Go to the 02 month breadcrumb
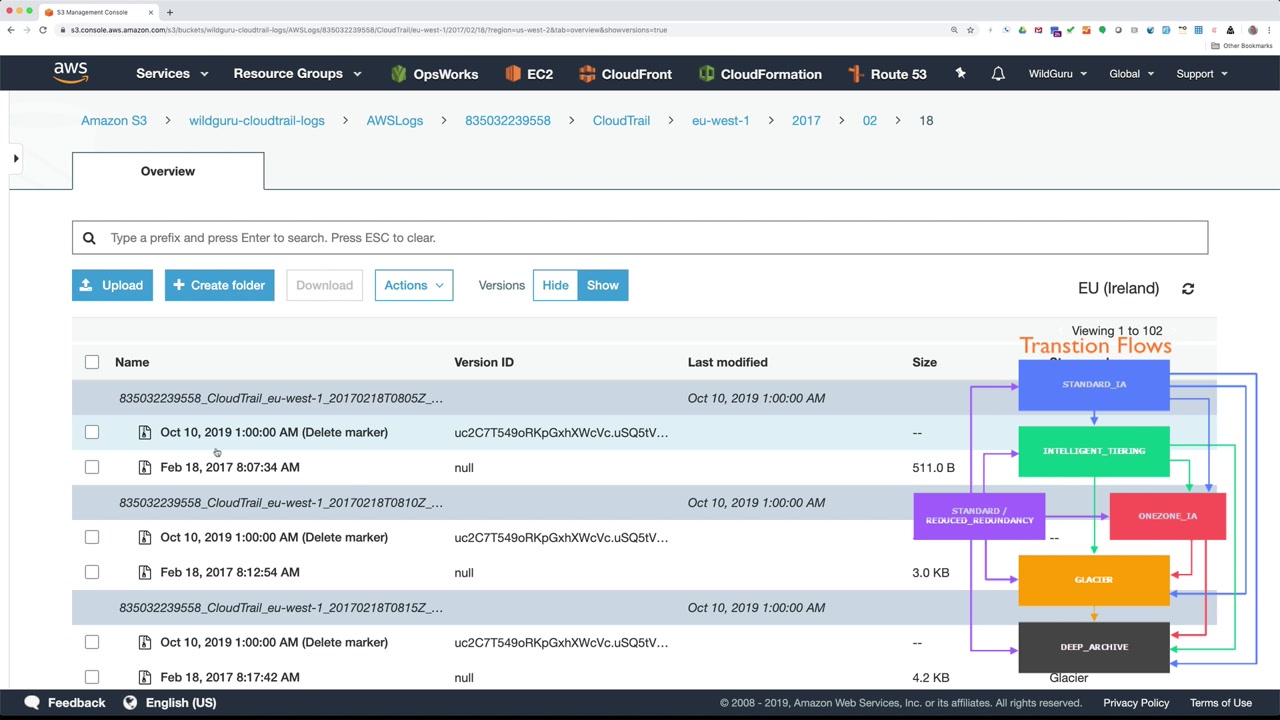The height and width of the screenshot is (720, 1280). coord(870,120)
